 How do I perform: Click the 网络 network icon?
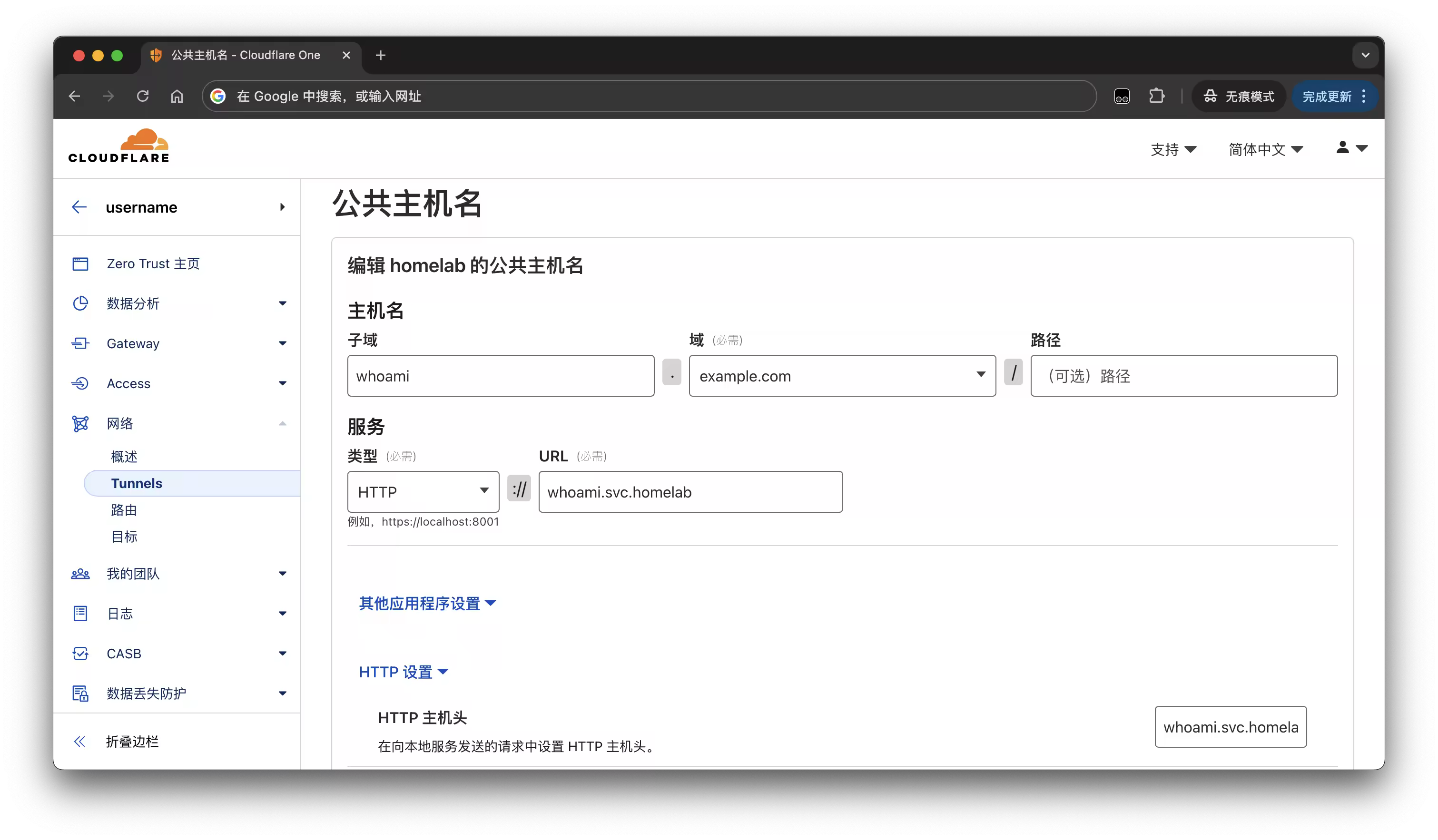point(80,424)
